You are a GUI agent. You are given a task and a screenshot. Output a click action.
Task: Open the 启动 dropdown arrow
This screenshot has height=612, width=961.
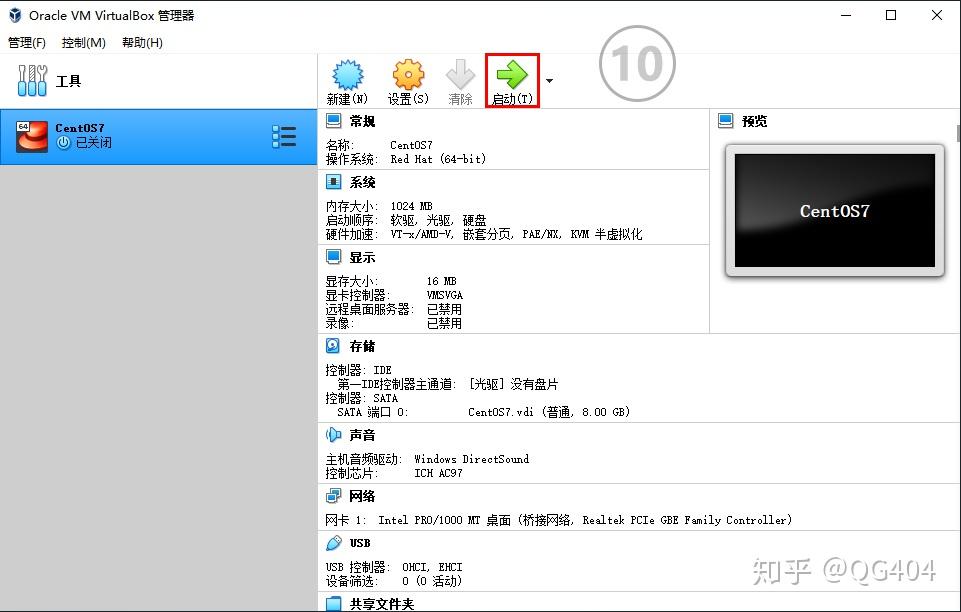pyautogui.click(x=550, y=80)
